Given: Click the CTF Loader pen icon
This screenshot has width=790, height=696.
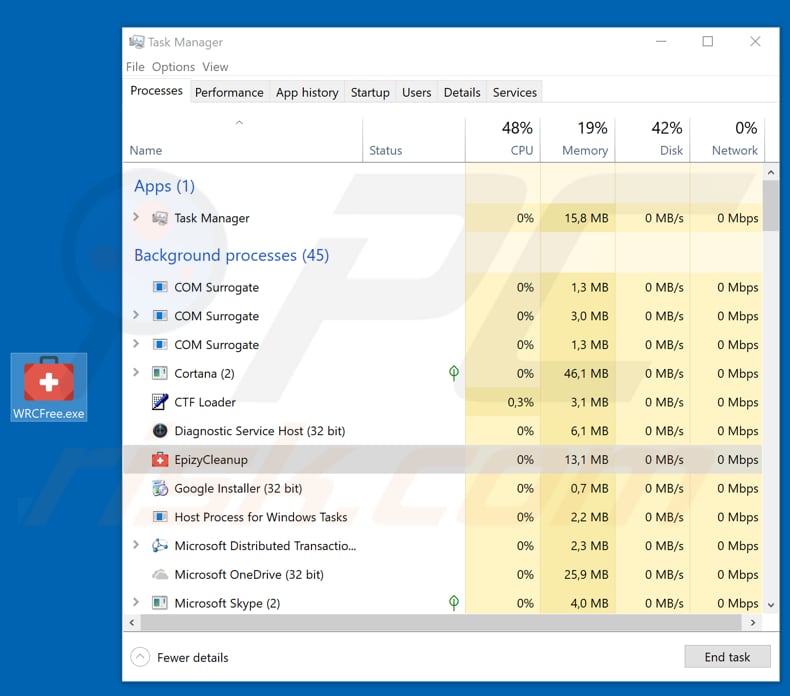Looking at the screenshot, I should click(160, 402).
